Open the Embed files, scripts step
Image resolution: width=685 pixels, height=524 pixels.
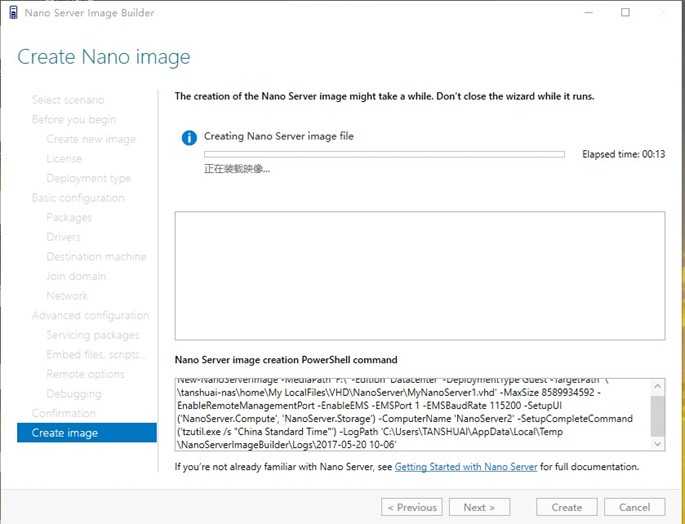pos(94,354)
